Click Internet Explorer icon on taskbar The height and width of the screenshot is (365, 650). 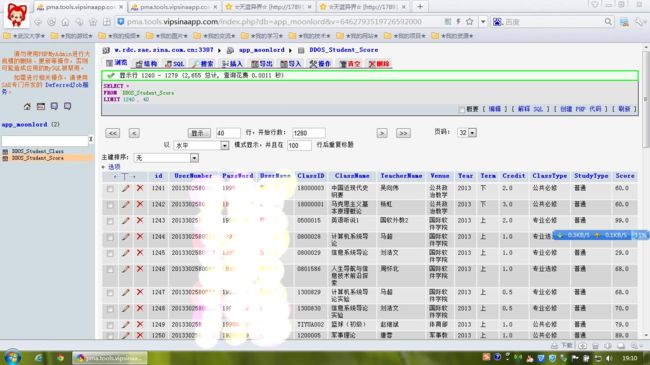point(38,358)
